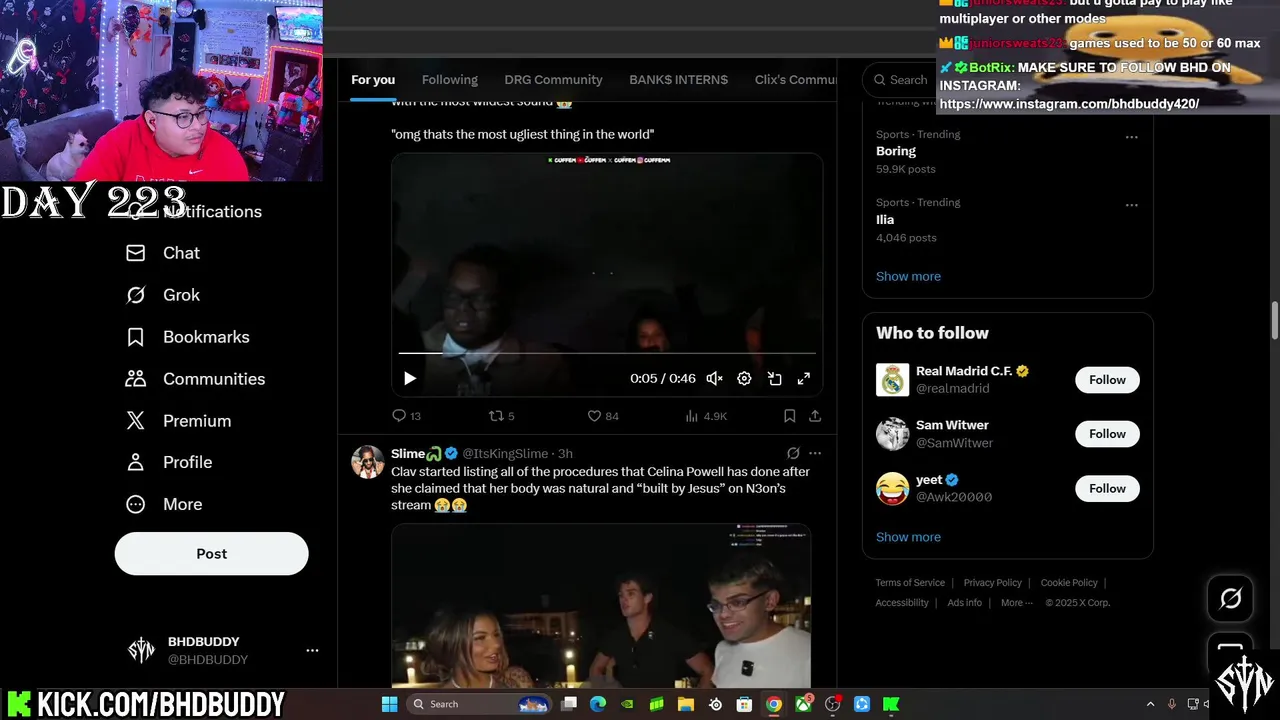
Task: Show more Who to follow suggestions
Action: pos(908,537)
